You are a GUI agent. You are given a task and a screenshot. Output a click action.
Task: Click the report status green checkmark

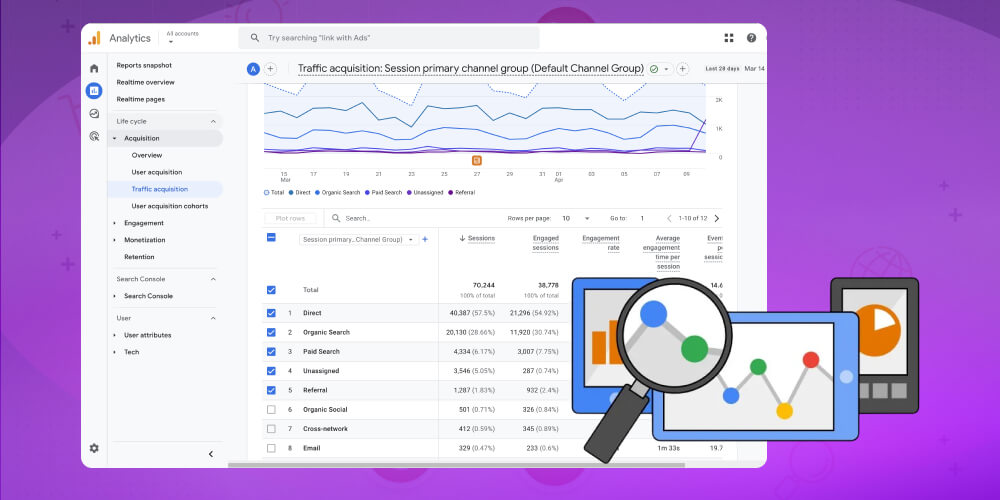654,69
